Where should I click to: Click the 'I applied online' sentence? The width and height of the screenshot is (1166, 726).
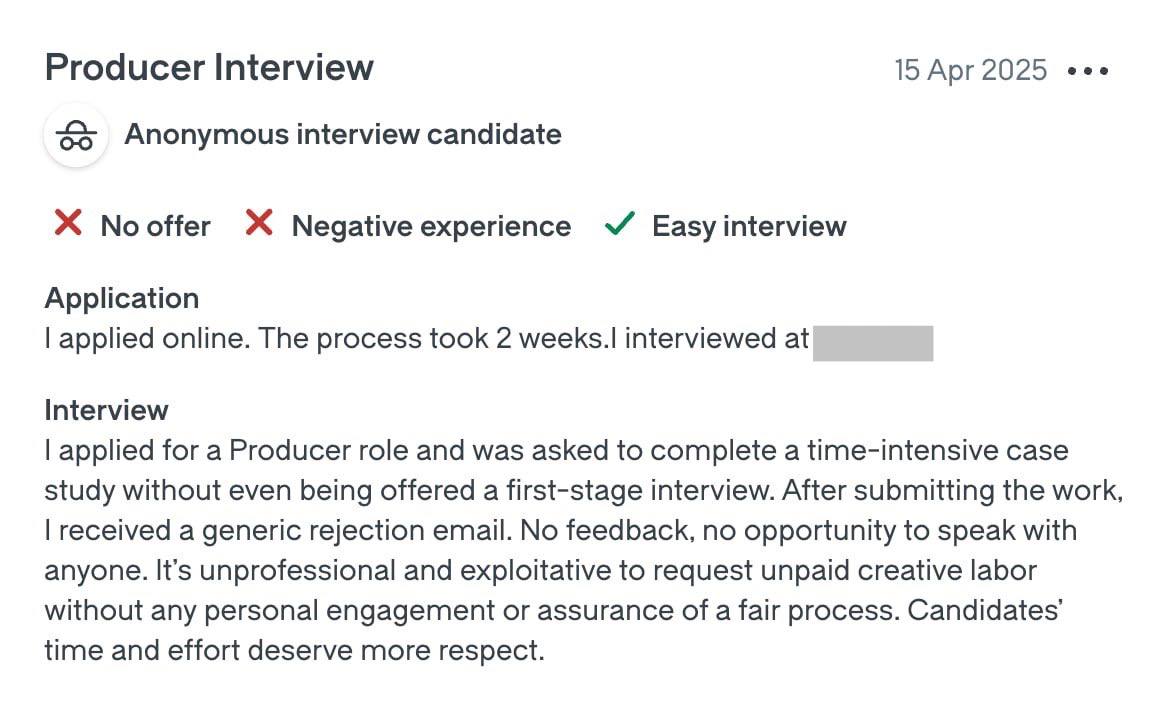tap(147, 340)
